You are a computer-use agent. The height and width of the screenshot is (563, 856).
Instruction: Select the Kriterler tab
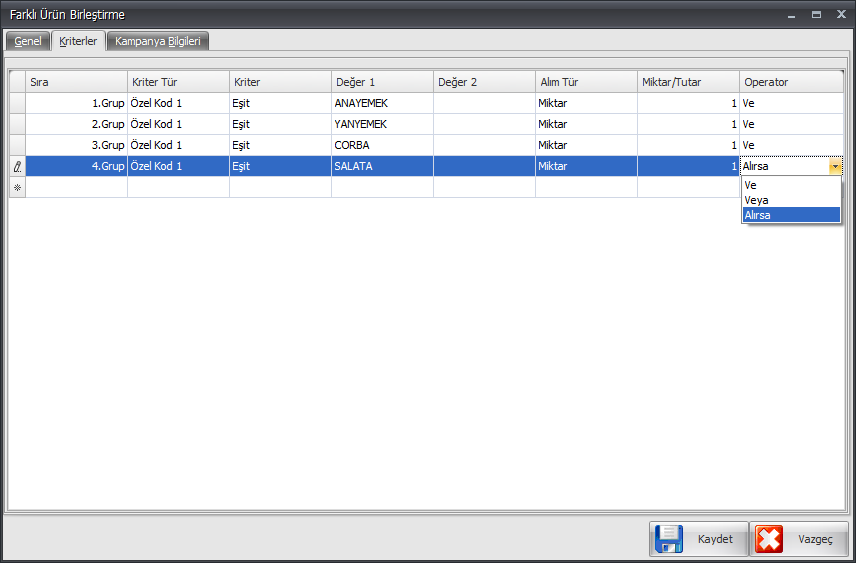[x=78, y=41]
